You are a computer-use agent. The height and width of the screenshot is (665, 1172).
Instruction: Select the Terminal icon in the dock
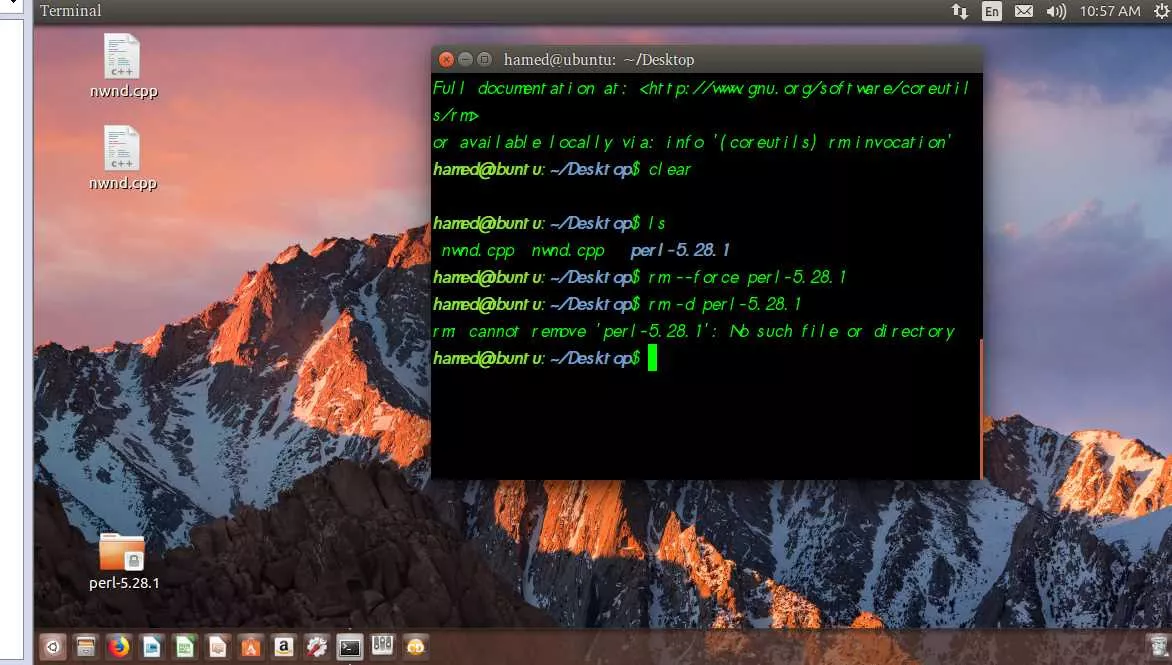pos(349,647)
